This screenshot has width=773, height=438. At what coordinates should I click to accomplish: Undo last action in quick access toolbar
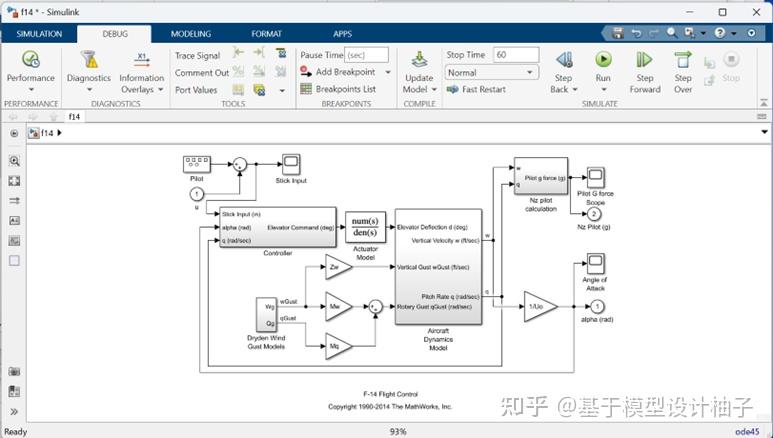pos(636,33)
